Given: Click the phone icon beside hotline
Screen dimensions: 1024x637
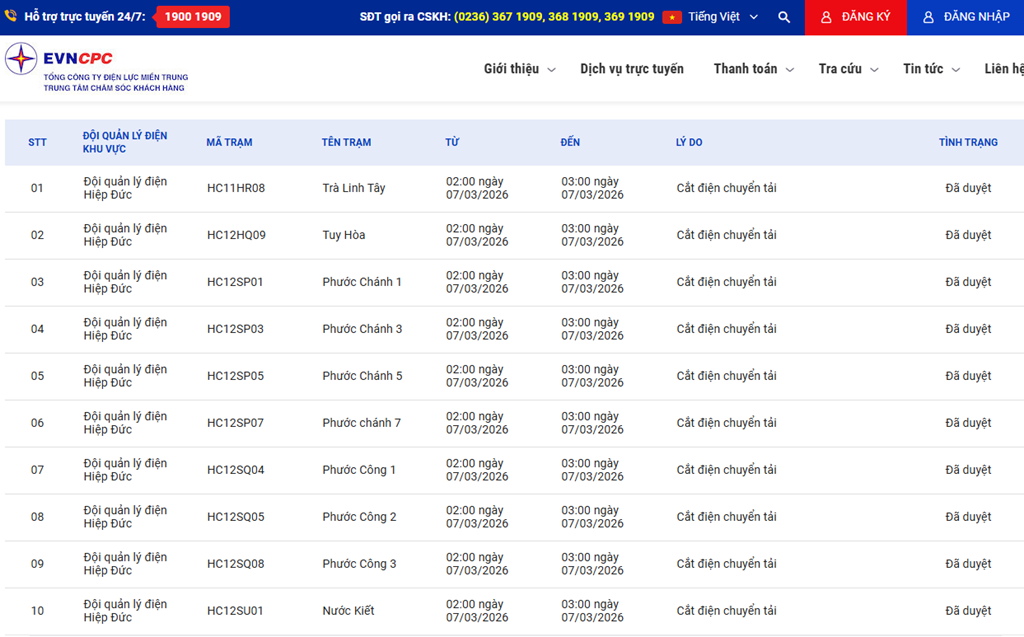Looking at the screenshot, I should point(11,17).
